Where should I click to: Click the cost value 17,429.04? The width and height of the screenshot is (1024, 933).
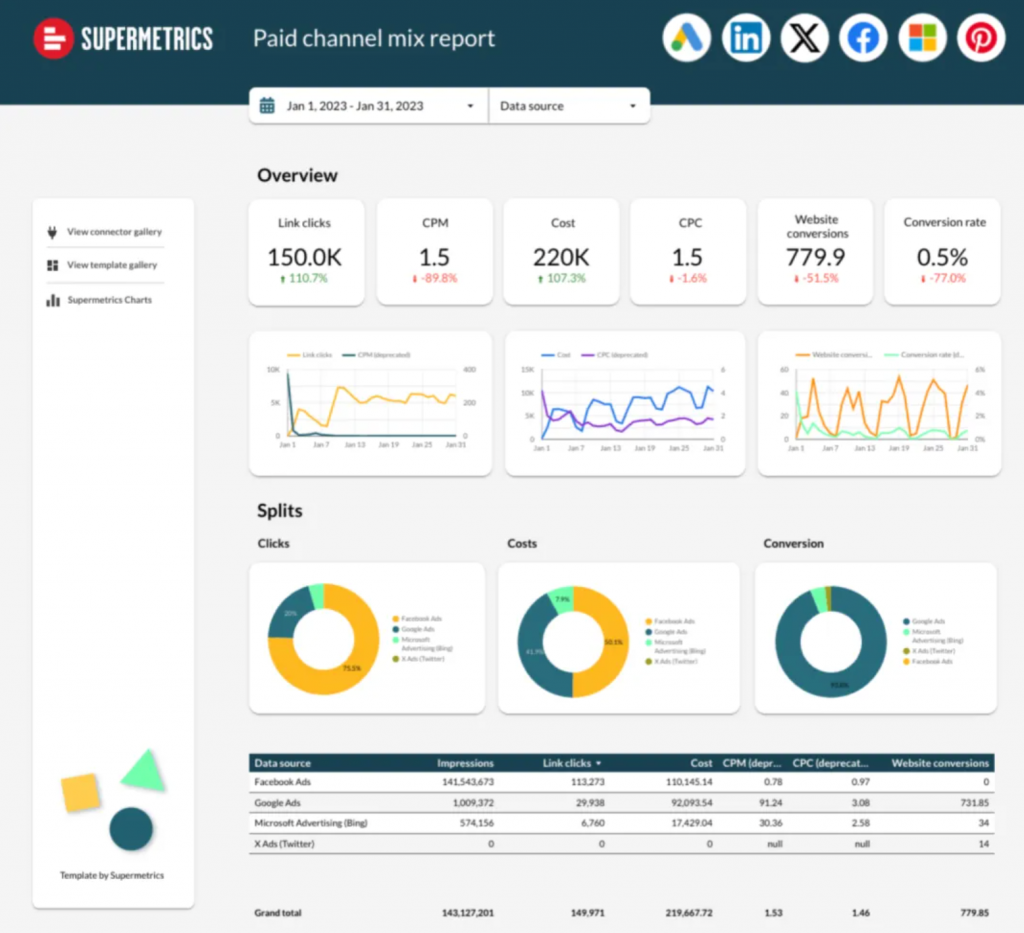pyautogui.click(x=692, y=823)
